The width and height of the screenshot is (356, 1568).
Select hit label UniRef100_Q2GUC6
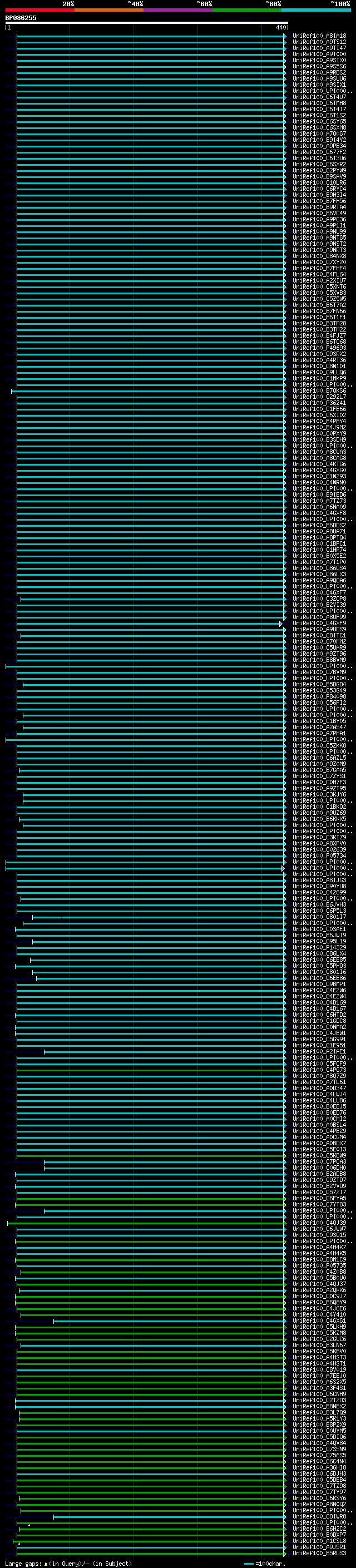click(x=319, y=1338)
